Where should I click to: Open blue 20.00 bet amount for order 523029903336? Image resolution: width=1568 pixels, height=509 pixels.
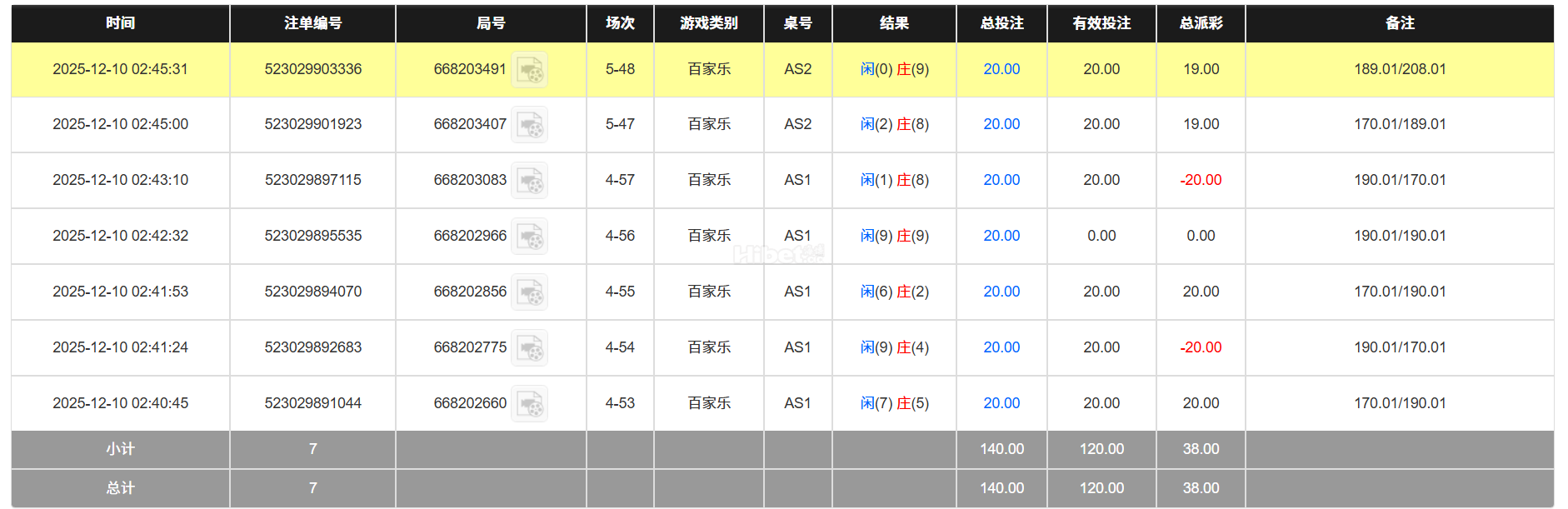click(1001, 69)
